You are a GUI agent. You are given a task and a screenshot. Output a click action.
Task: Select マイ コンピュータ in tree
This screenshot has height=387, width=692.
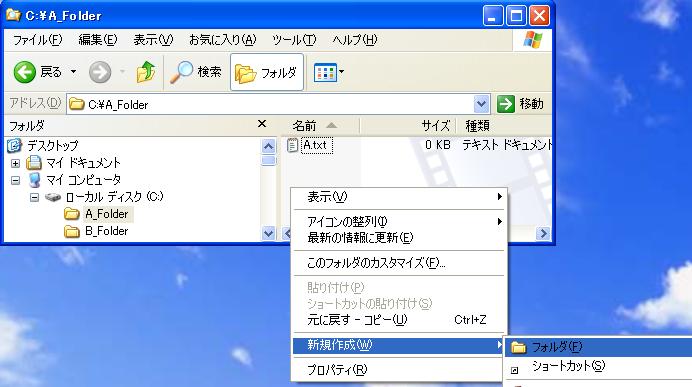(x=83, y=180)
